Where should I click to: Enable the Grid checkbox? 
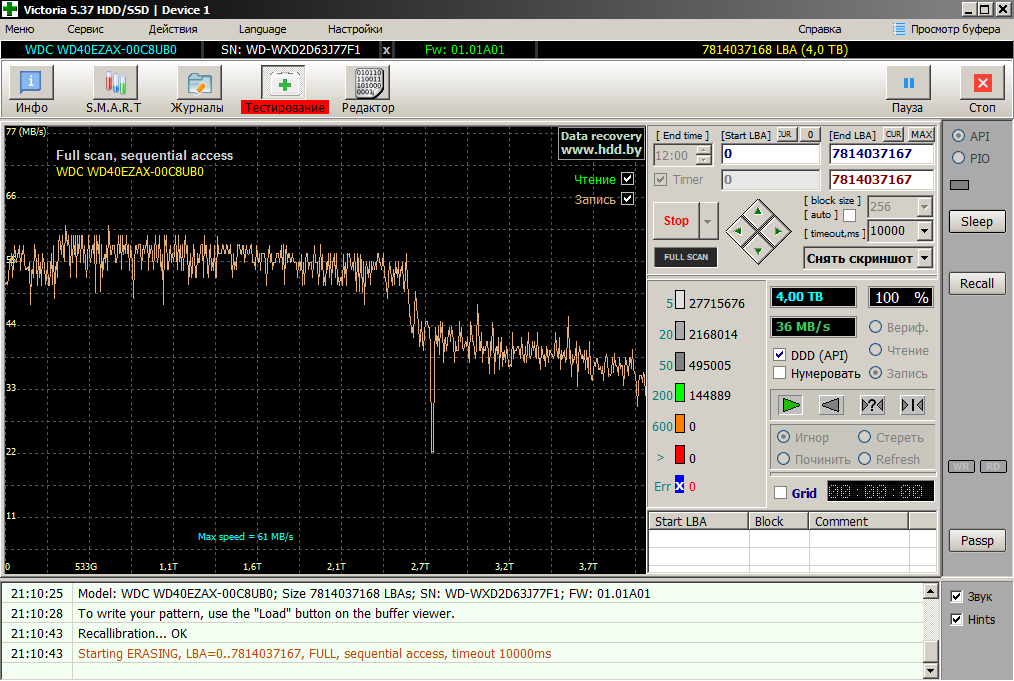[780, 493]
